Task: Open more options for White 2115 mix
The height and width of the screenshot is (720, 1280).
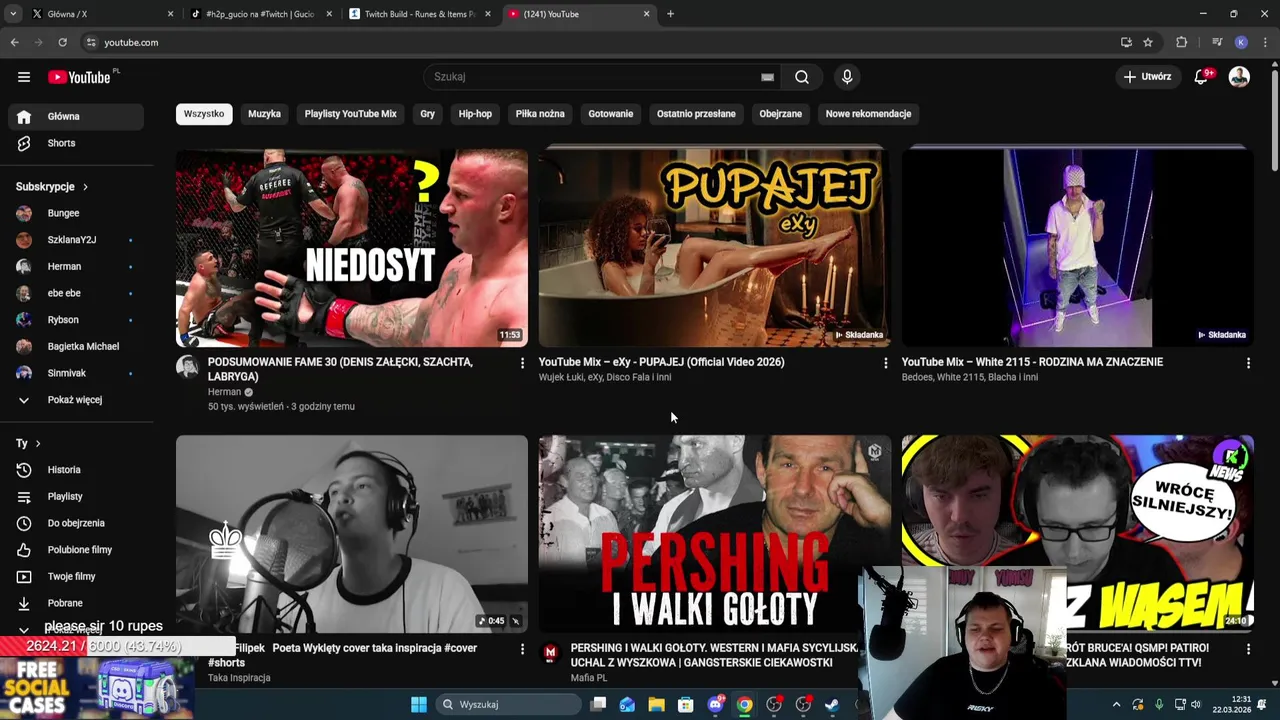Action: click(x=1248, y=363)
